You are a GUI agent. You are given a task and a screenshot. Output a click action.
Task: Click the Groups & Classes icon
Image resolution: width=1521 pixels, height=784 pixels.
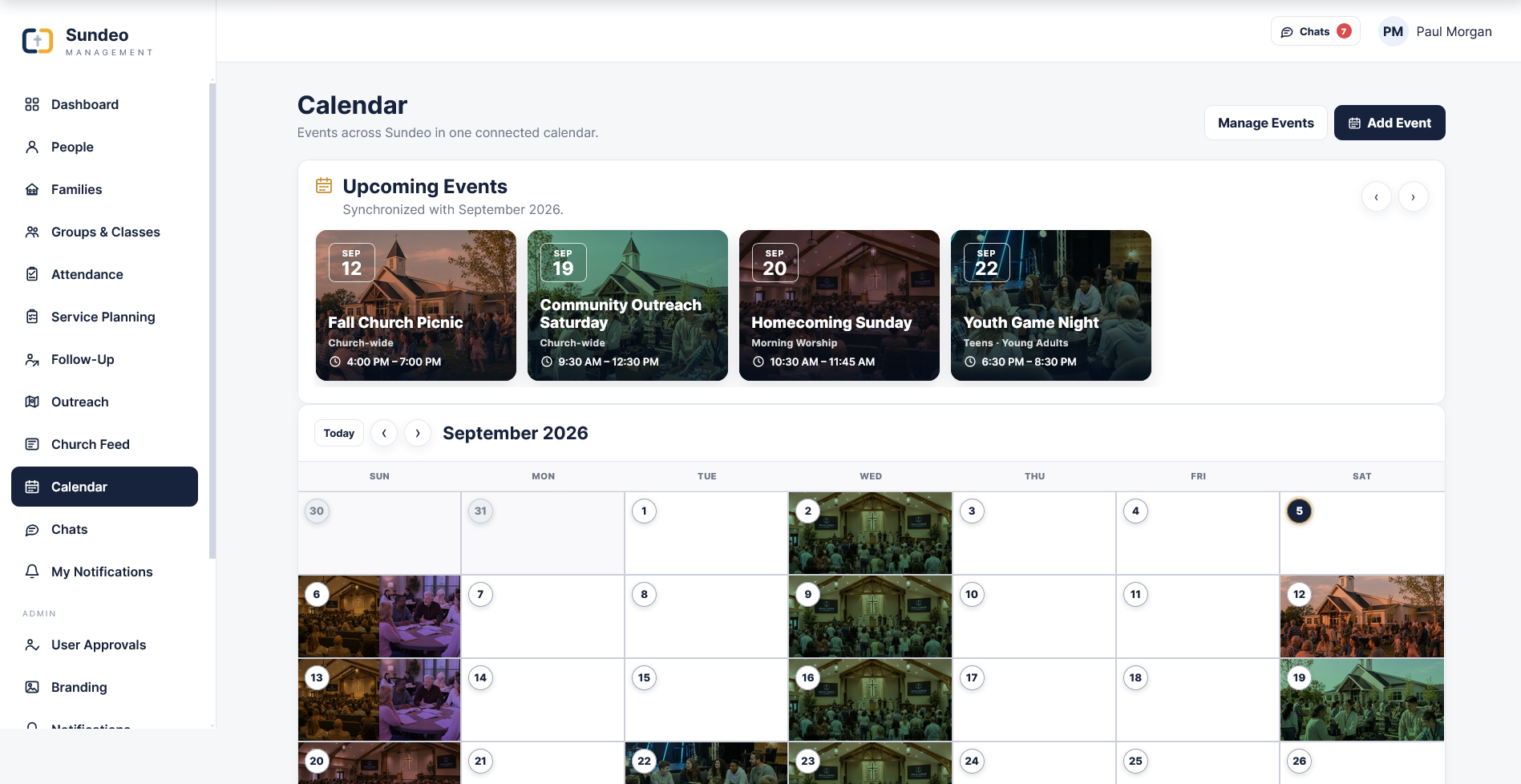[32, 232]
